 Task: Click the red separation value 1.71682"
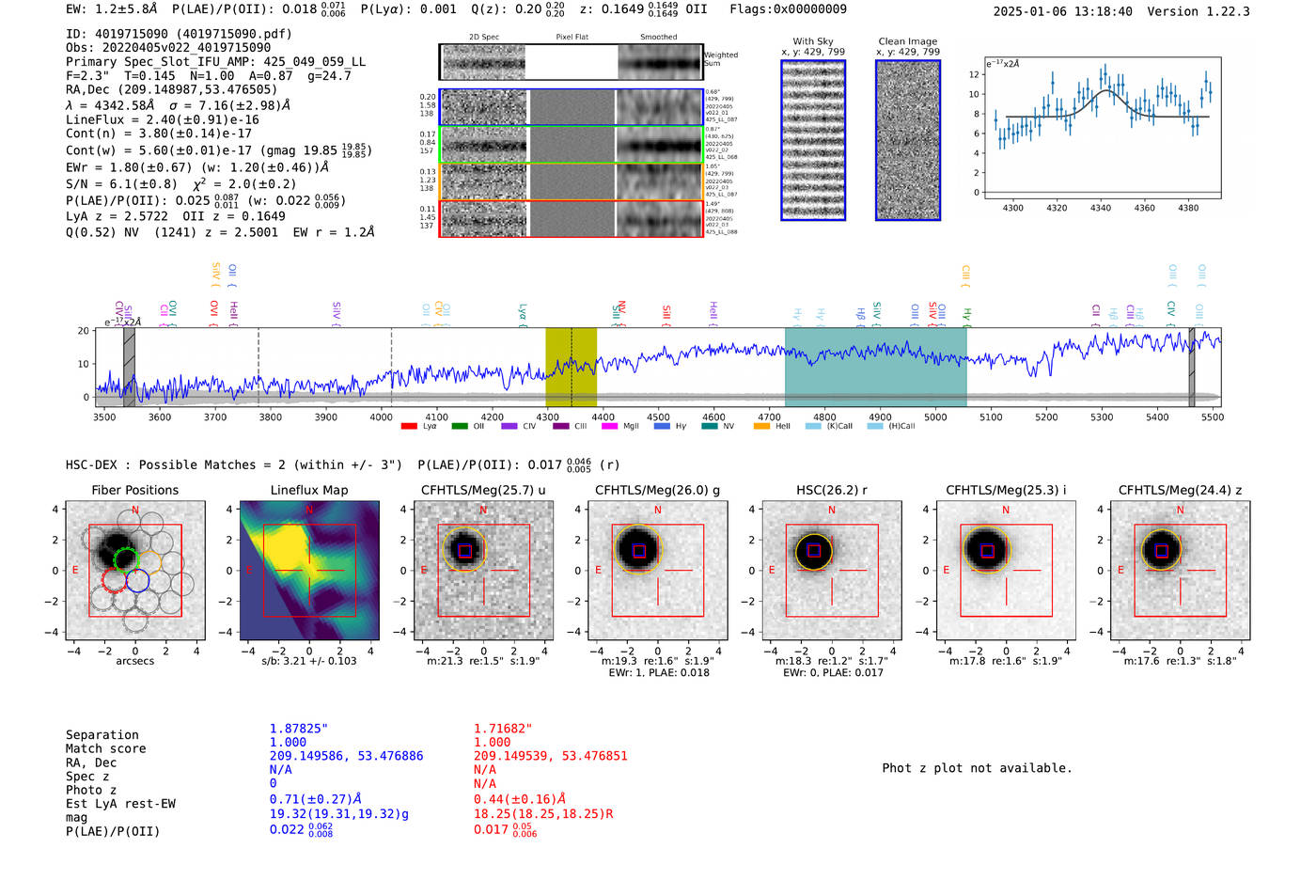pyautogui.click(x=503, y=729)
